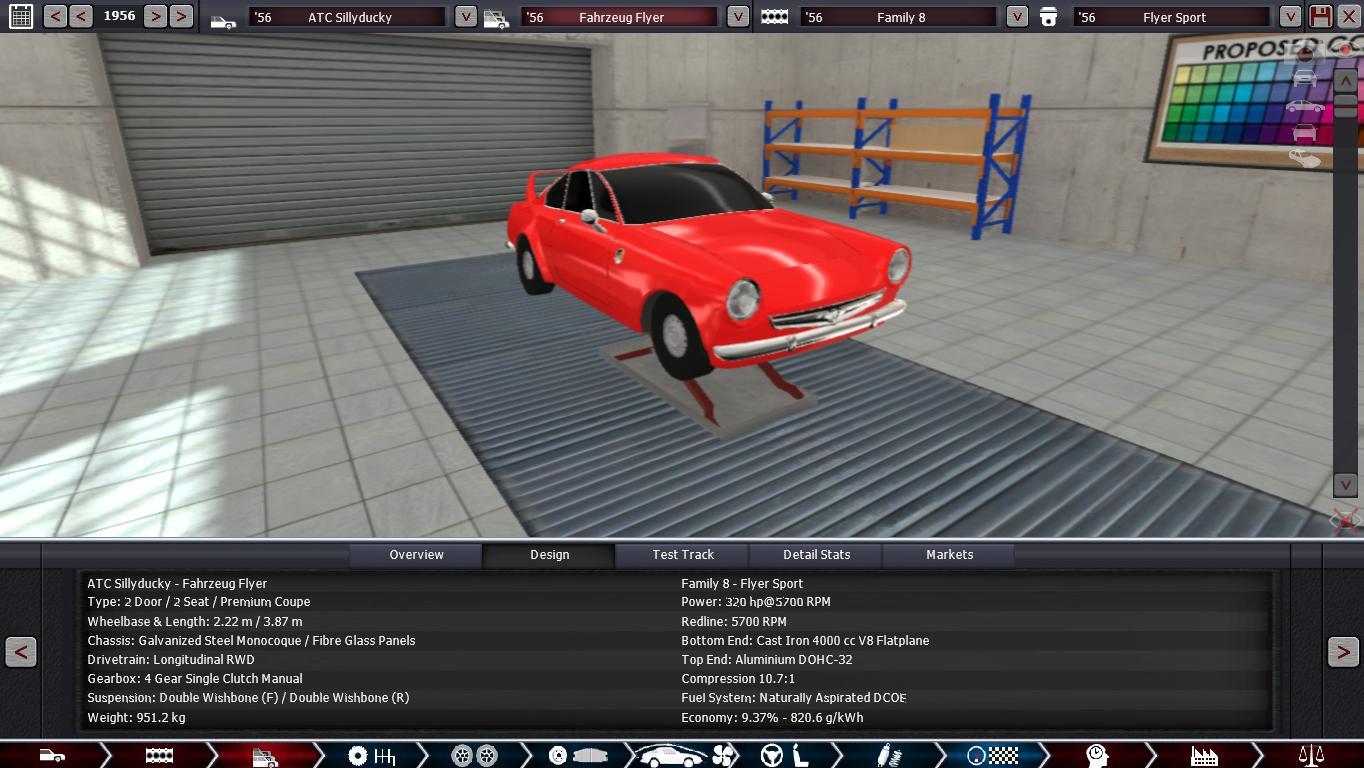Screen dimensions: 1364x768
Task: Click the vertical scrollbar down arrow
Action: (1345, 484)
